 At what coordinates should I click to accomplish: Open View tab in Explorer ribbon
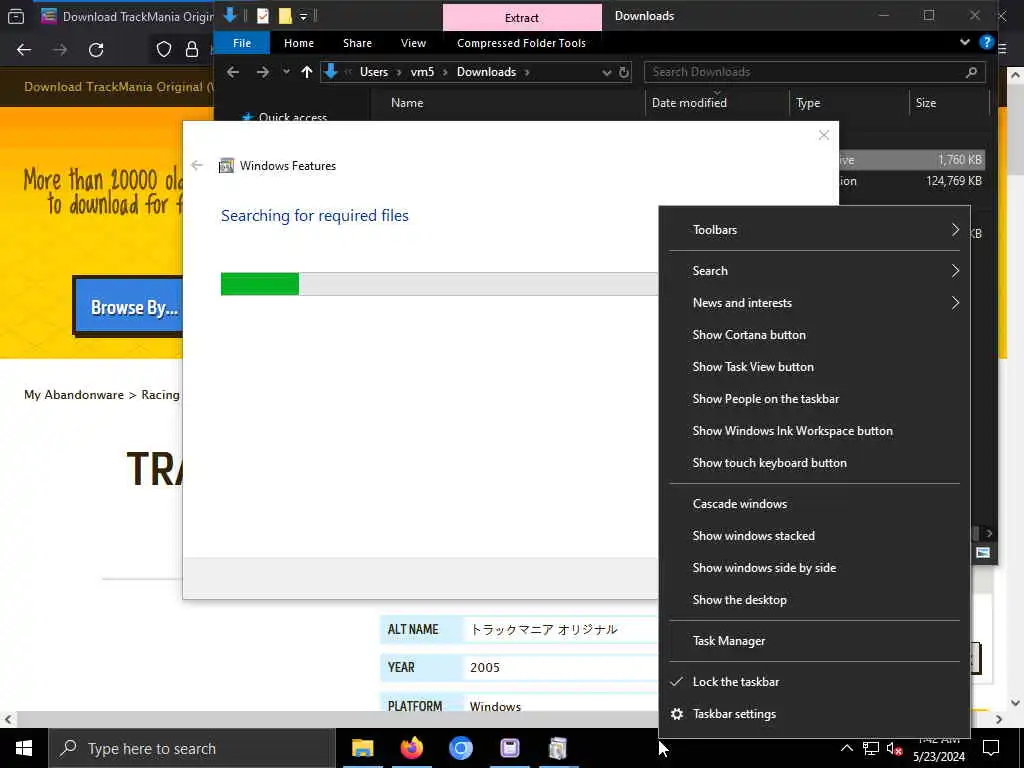[413, 43]
